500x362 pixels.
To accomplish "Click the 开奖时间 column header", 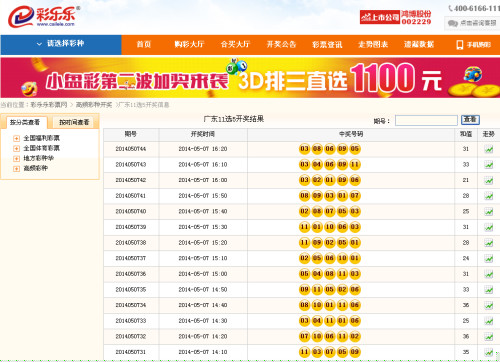I will click(203, 134).
